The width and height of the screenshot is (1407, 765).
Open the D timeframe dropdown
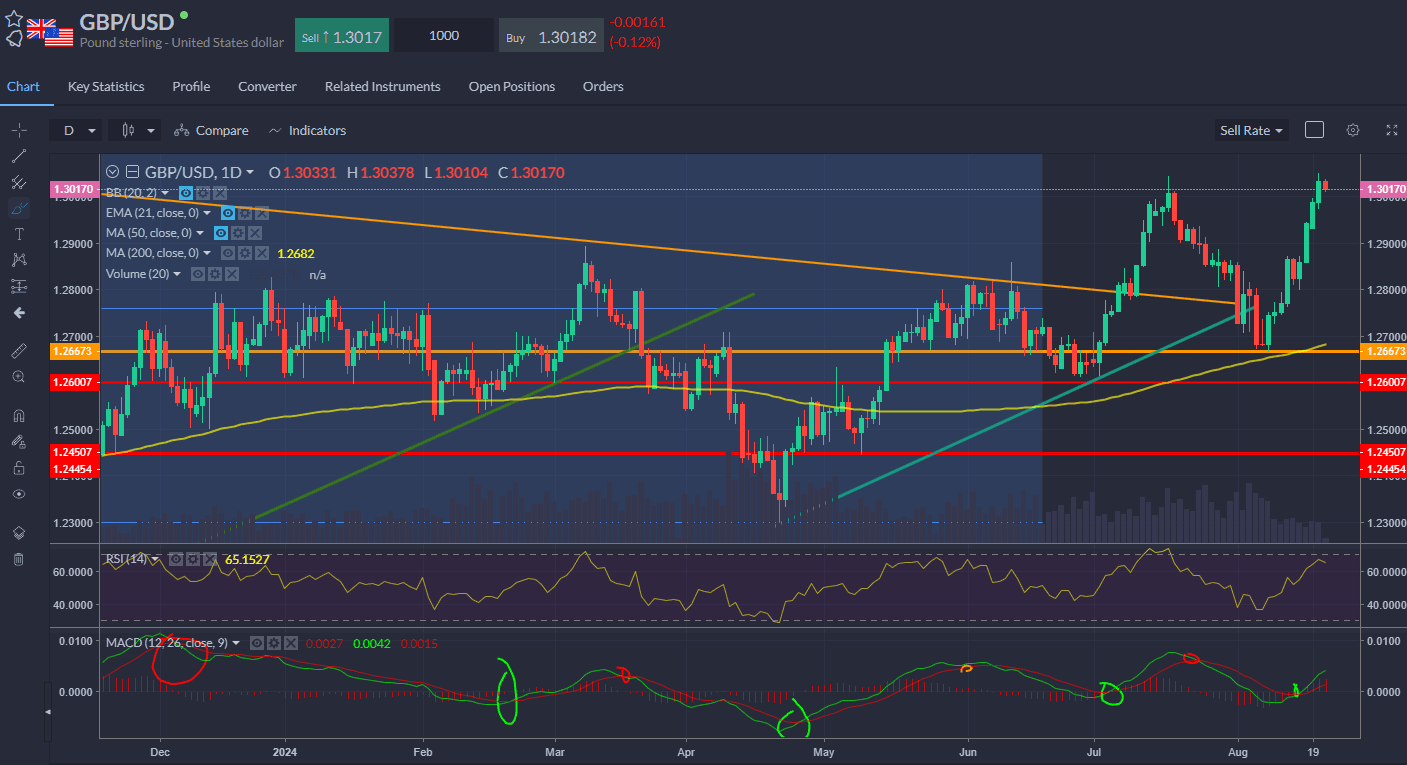78,131
